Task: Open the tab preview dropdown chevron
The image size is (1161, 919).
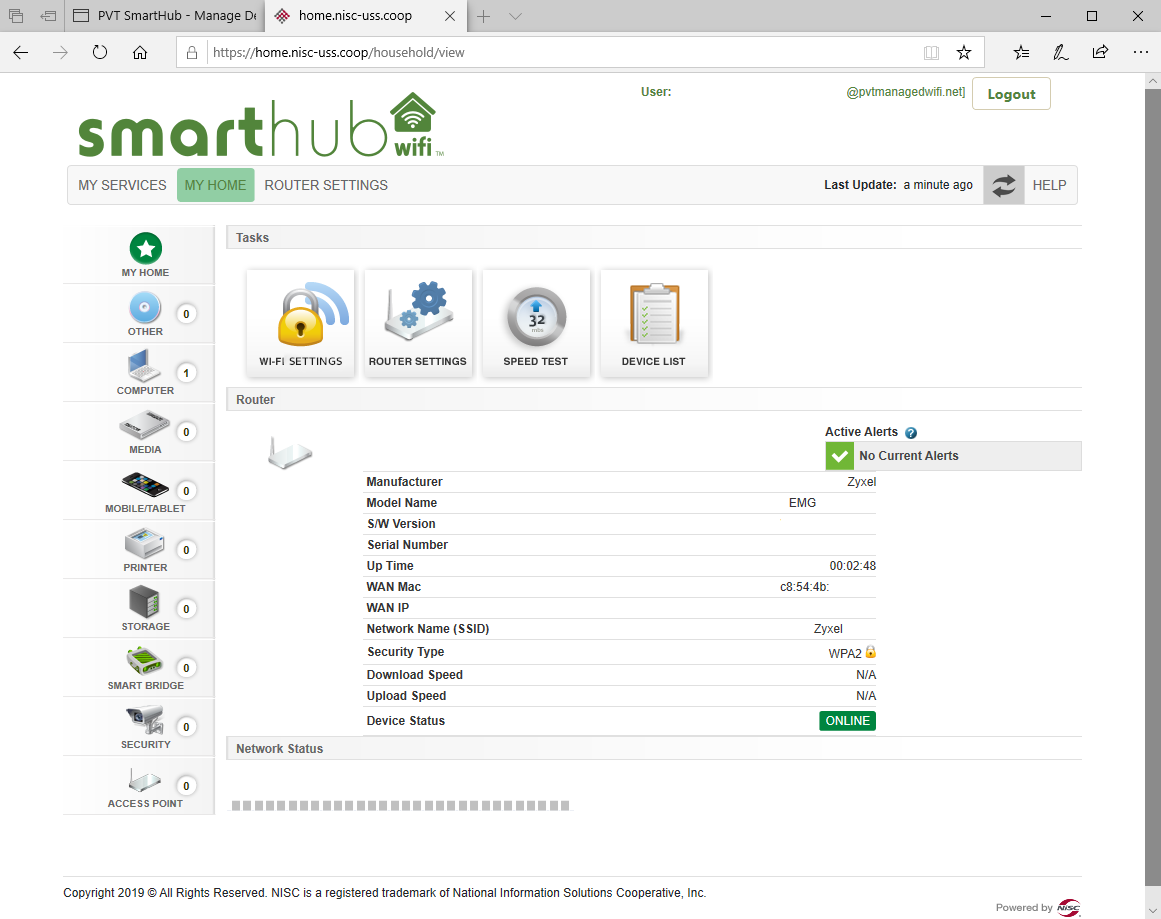Action: point(516,16)
